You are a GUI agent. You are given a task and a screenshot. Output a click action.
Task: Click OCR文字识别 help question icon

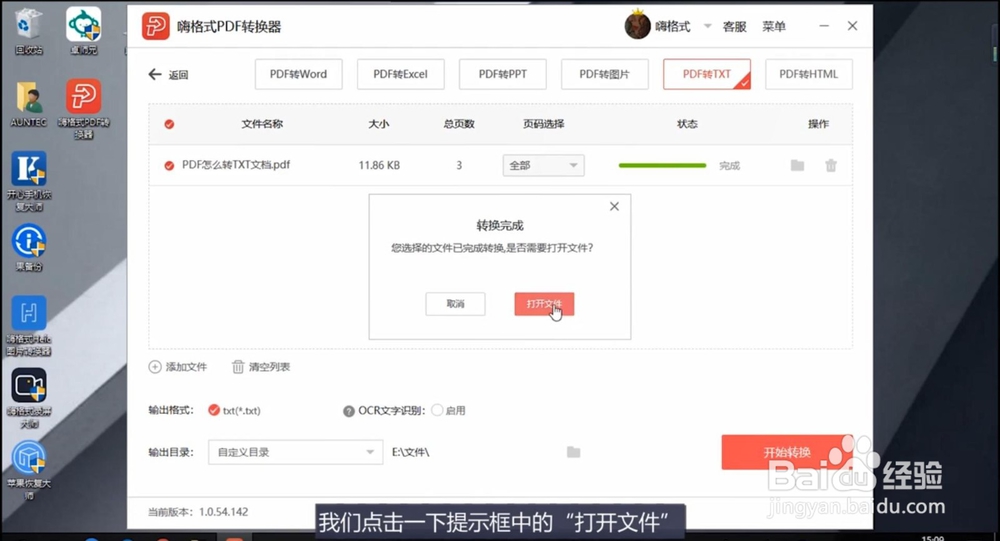348,411
